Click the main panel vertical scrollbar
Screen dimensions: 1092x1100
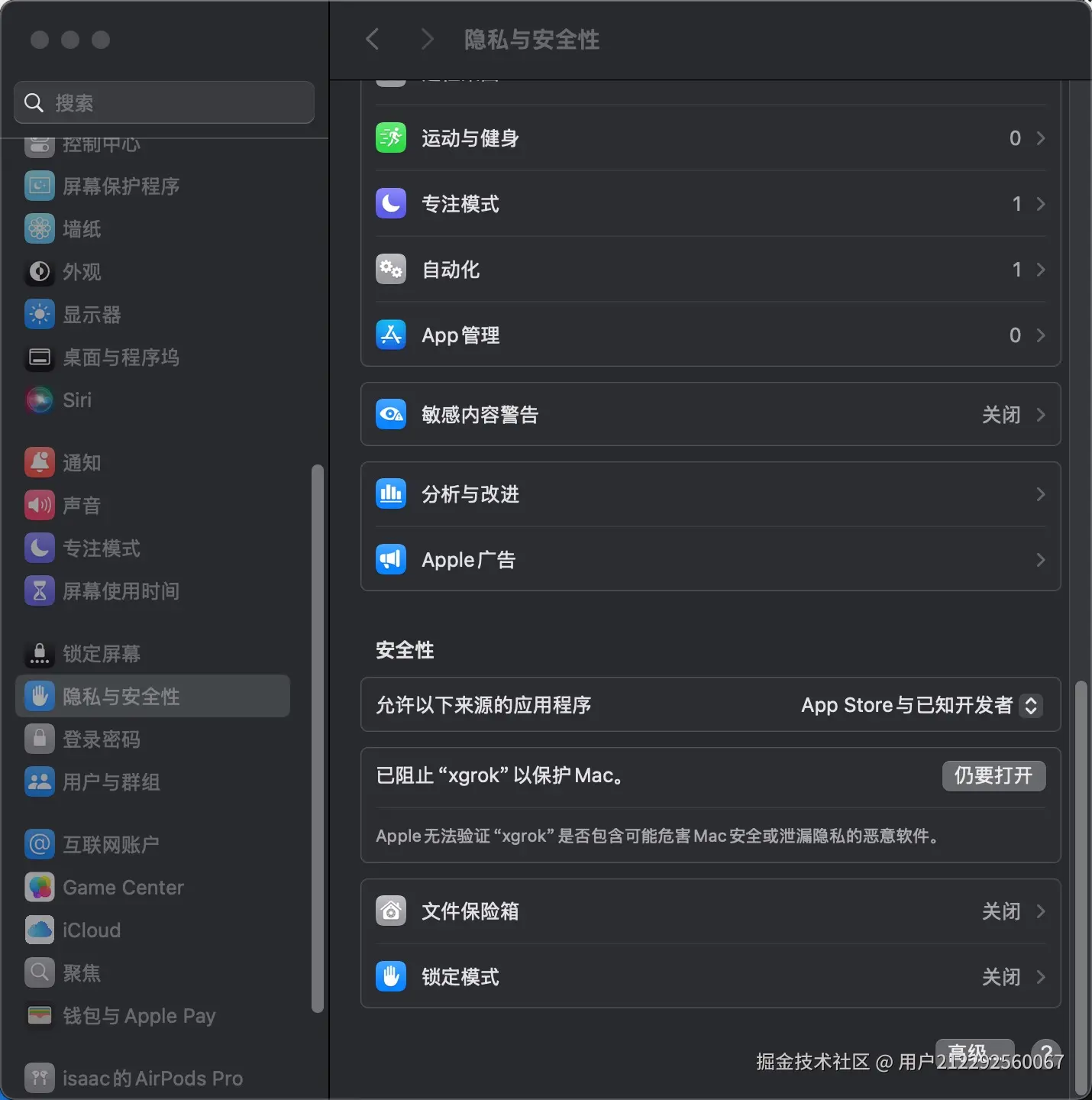1081,888
